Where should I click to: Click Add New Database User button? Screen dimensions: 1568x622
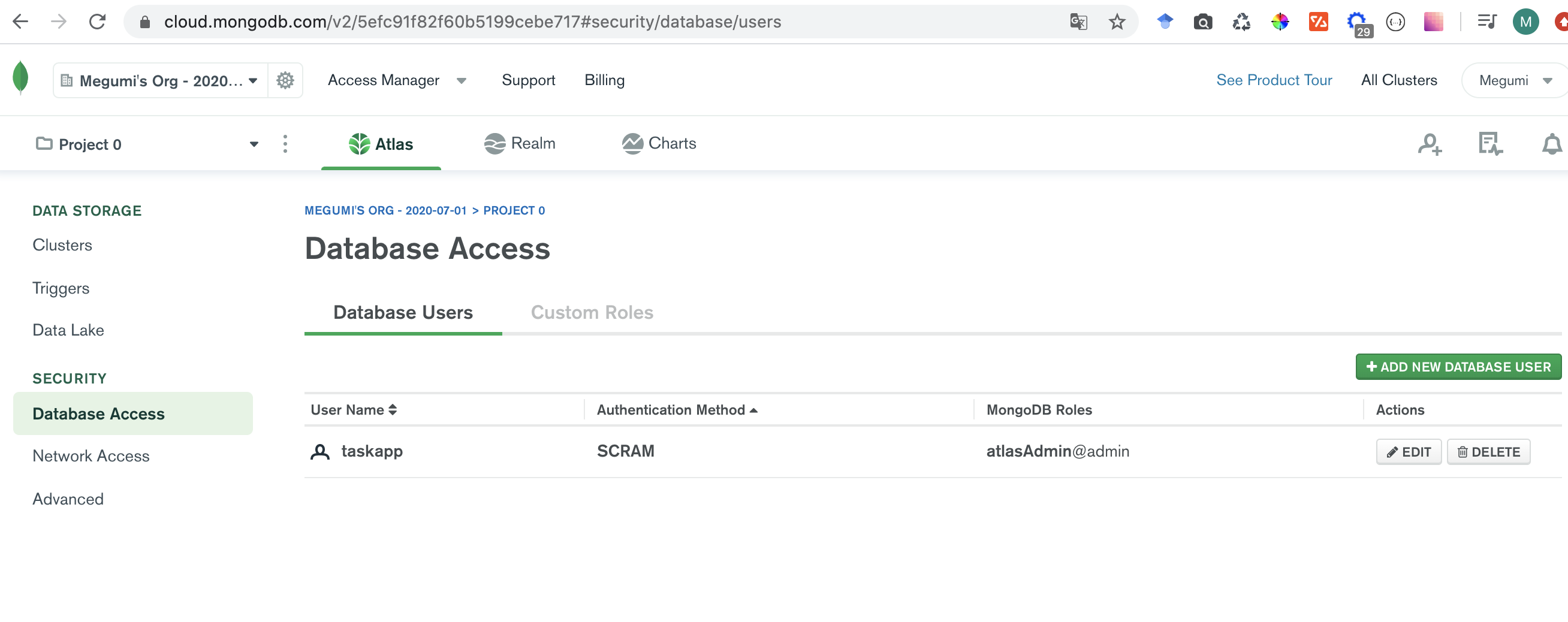(x=1458, y=367)
